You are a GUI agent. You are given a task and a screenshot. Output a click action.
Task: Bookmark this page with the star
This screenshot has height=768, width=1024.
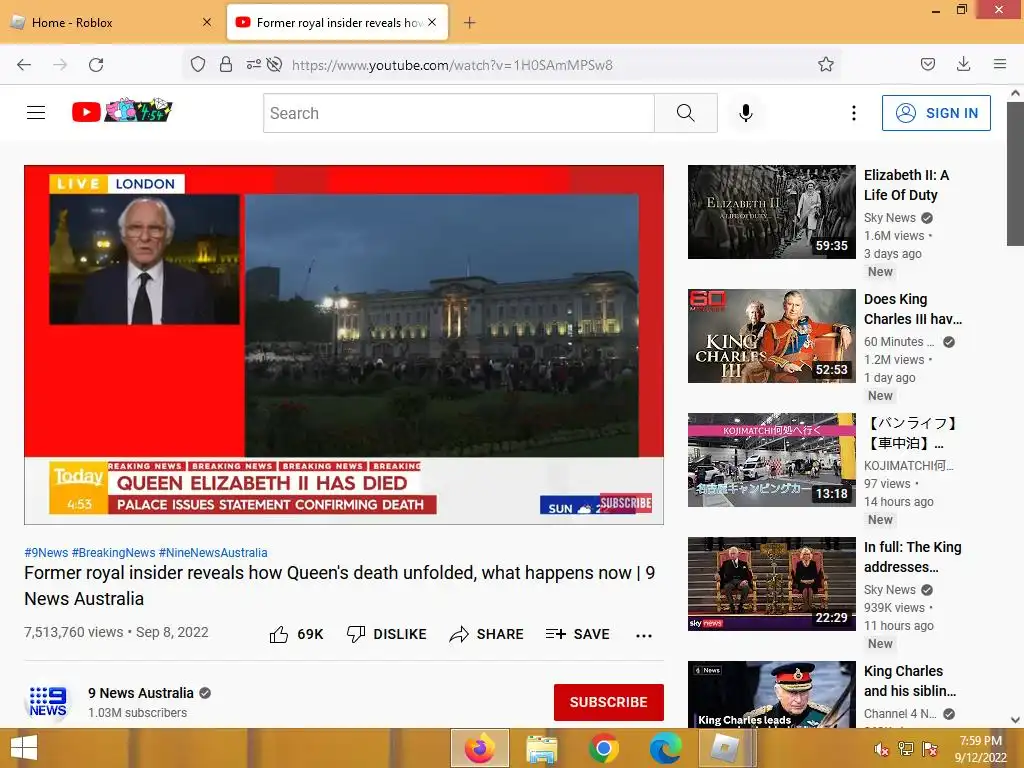coord(825,64)
